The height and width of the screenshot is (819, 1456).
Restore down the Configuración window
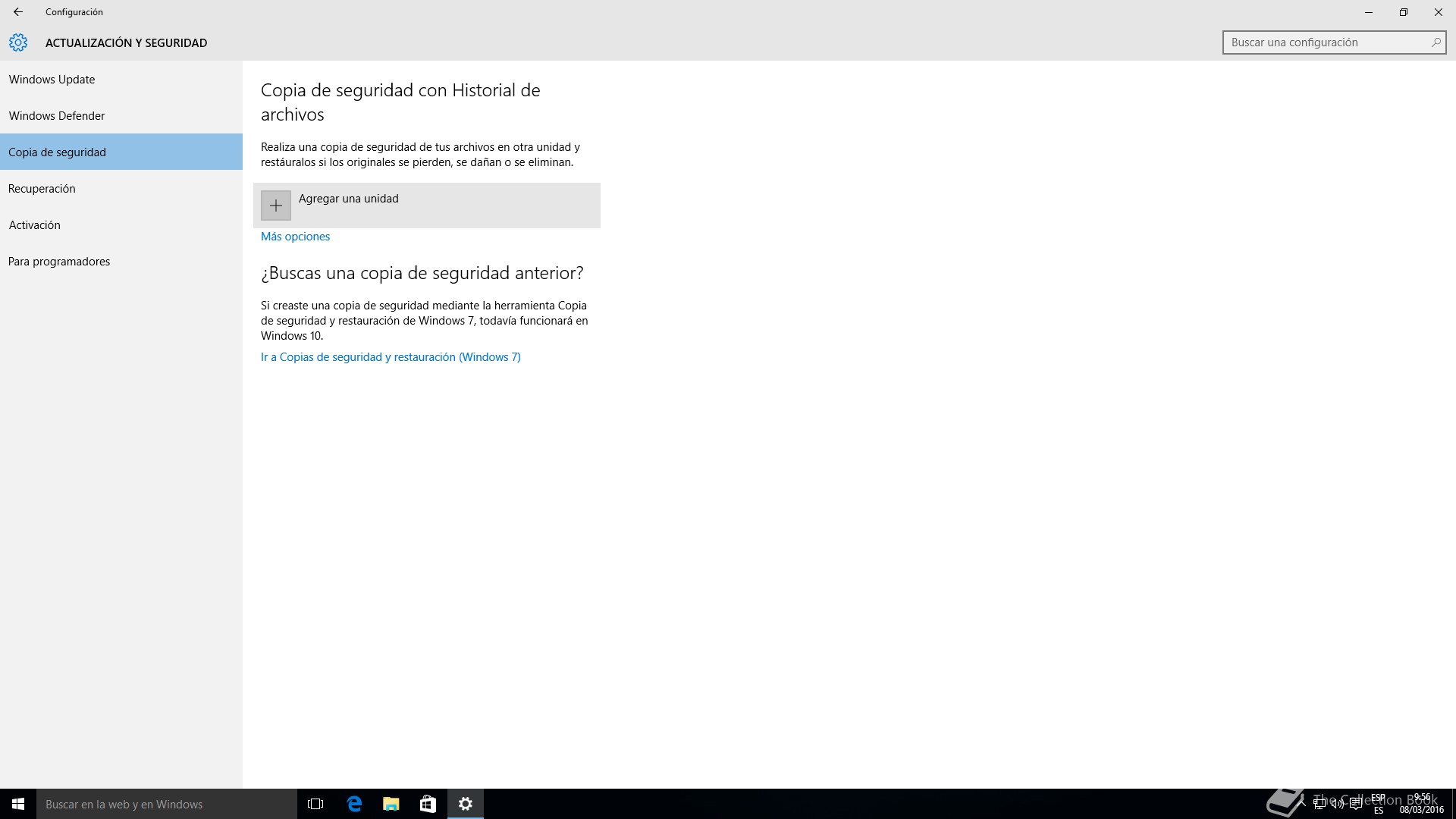(1404, 12)
